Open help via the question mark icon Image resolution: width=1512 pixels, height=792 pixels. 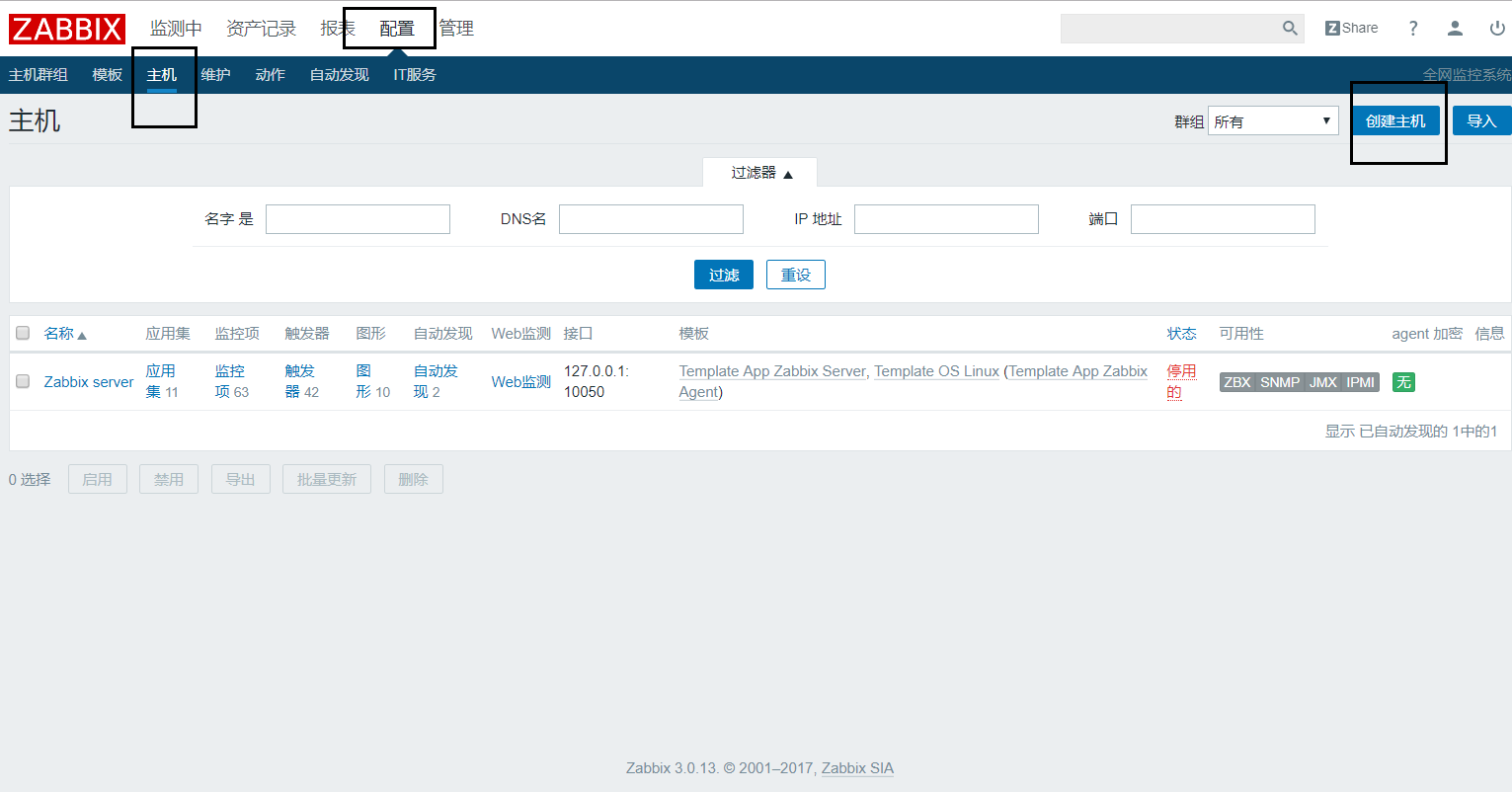tap(1413, 29)
